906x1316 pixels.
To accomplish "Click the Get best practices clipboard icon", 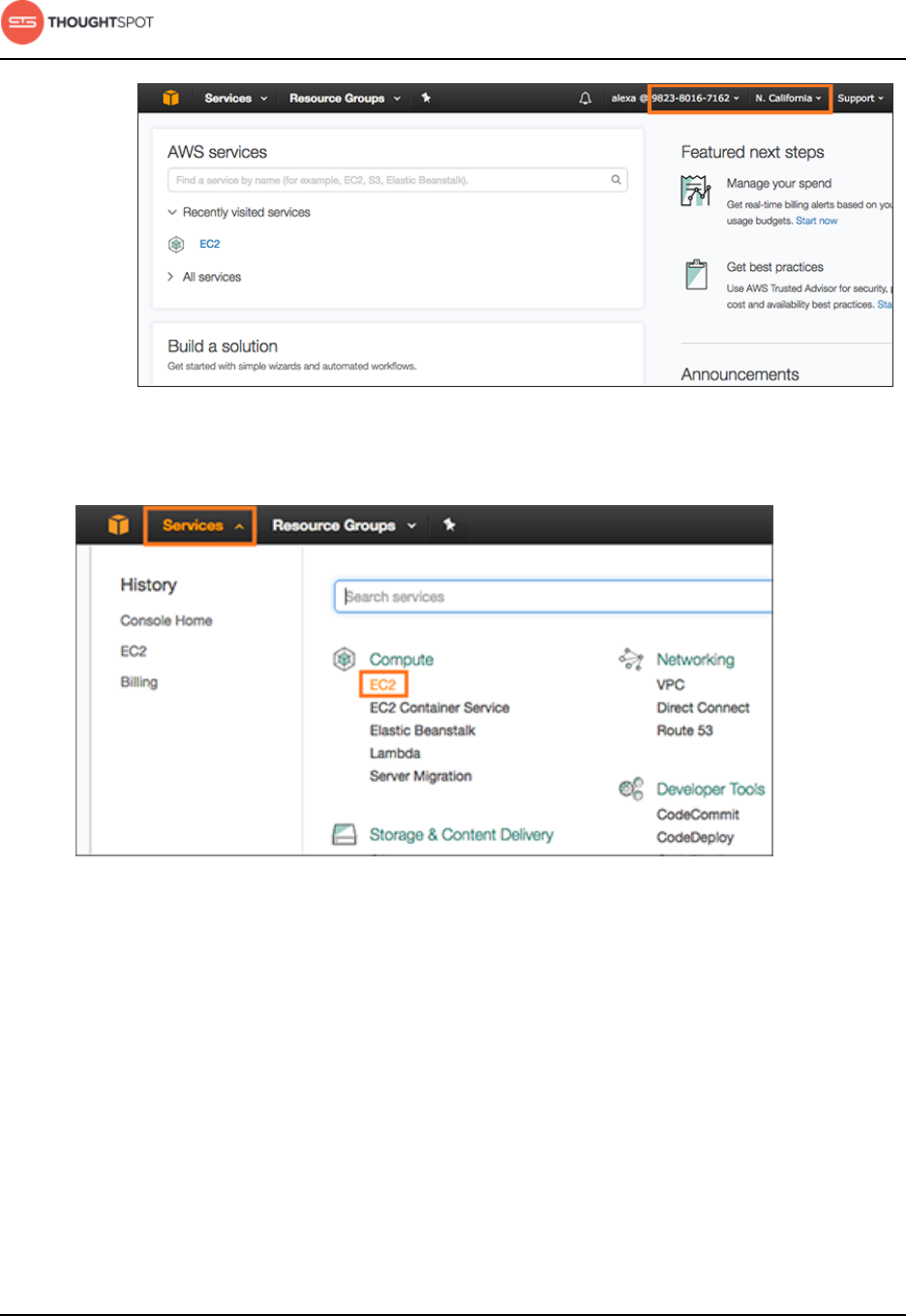I will point(696,275).
